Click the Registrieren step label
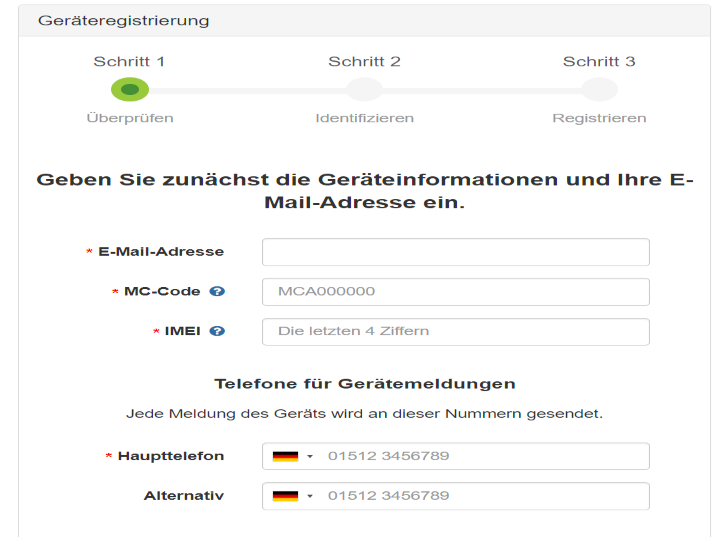 (599, 118)
